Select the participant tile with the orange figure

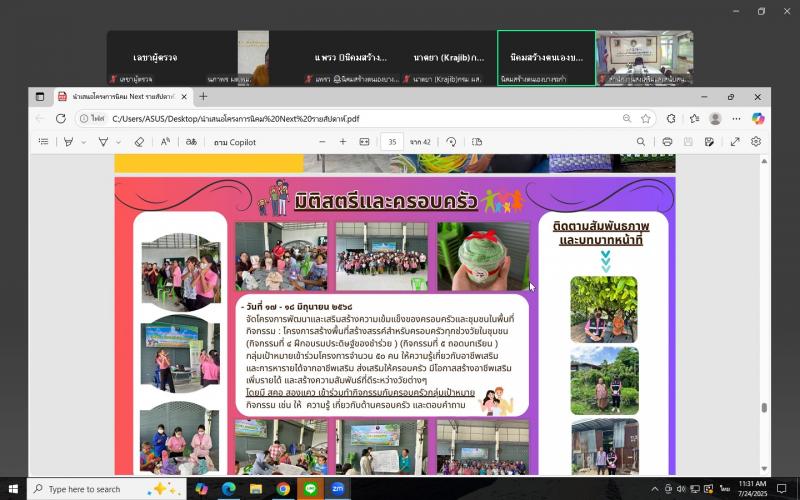click(x=253, y=58)
